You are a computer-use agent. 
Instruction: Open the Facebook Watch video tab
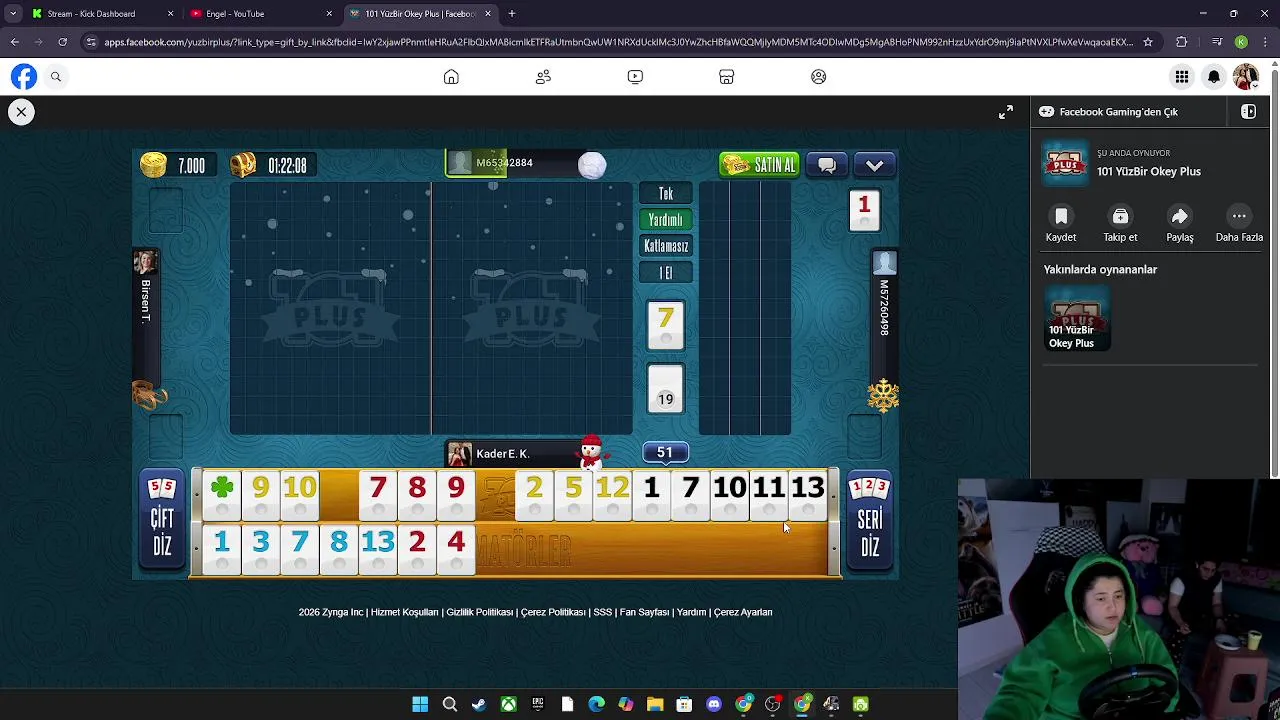[635, 77]
